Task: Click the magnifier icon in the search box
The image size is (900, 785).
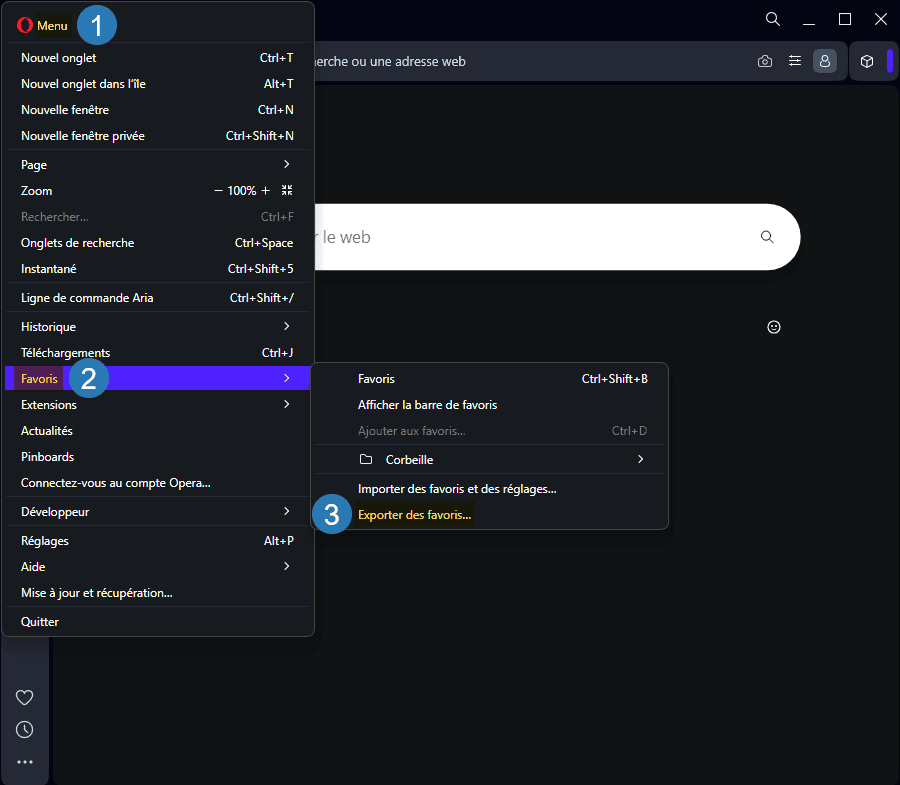Action: pos(767,237)
